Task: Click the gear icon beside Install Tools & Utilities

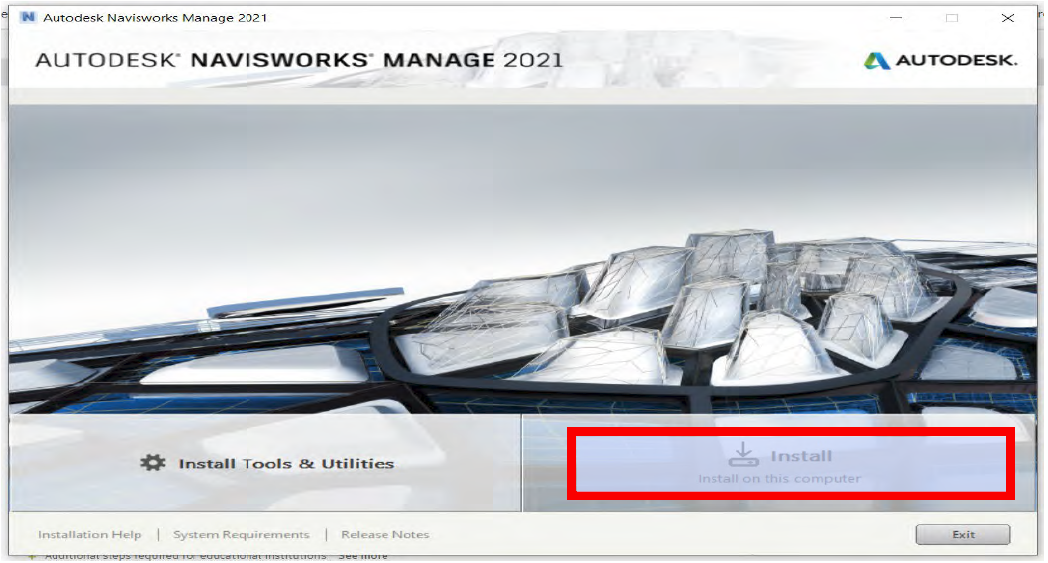Action: [x=152, y=463]
